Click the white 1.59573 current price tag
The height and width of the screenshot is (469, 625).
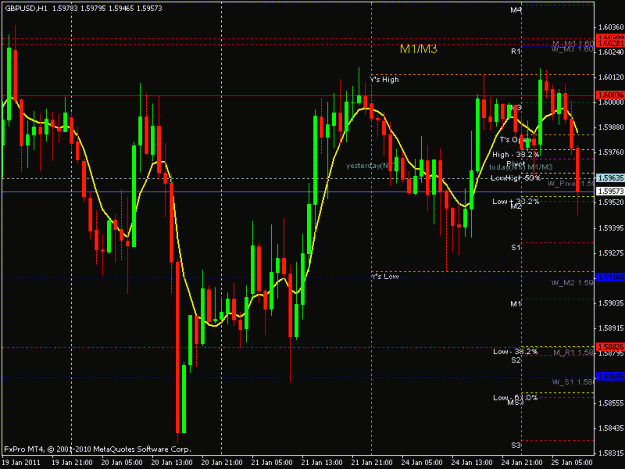pyautogui.click(x=610, y=192)
